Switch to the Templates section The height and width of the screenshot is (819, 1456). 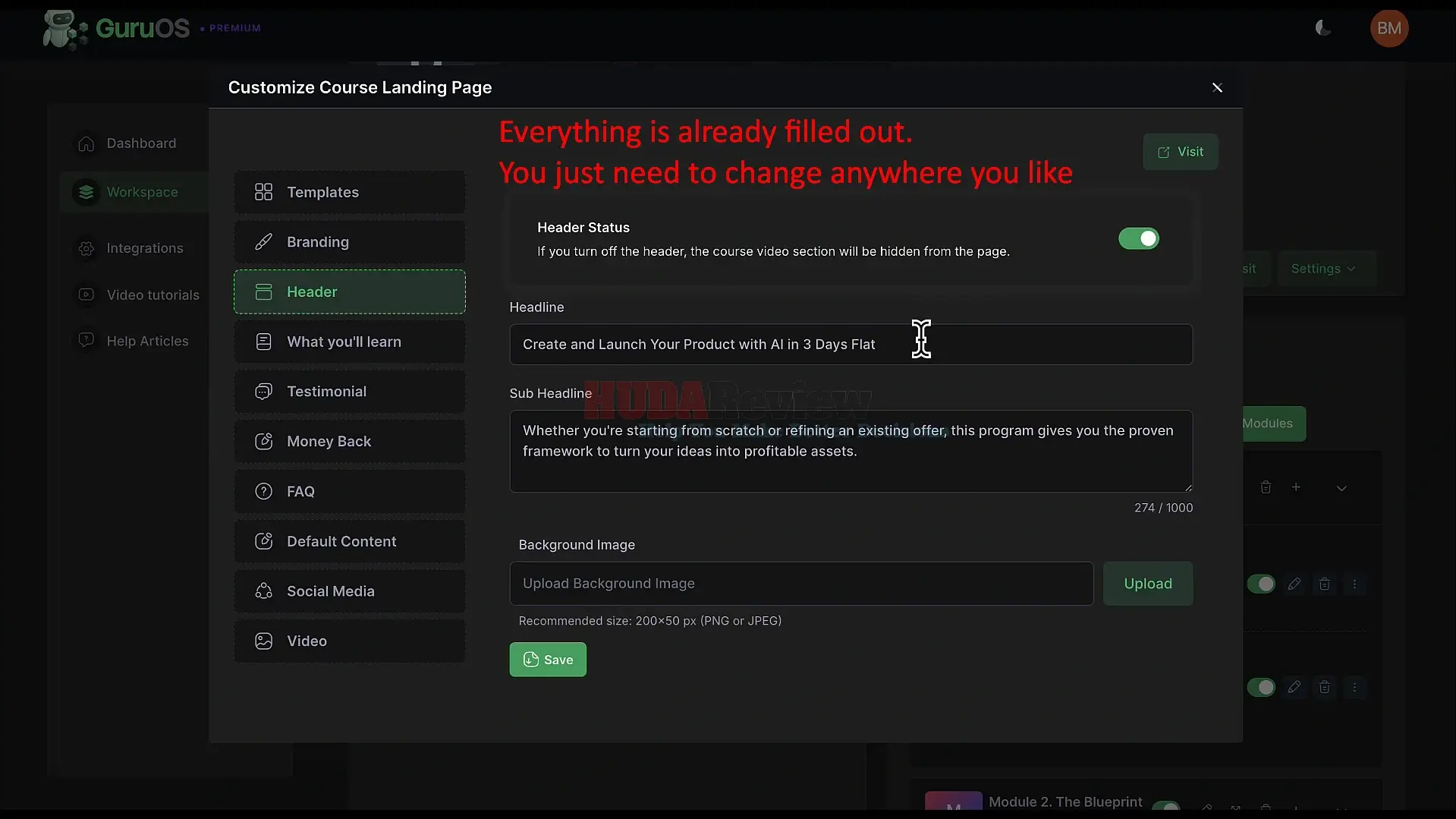point(350,192)
